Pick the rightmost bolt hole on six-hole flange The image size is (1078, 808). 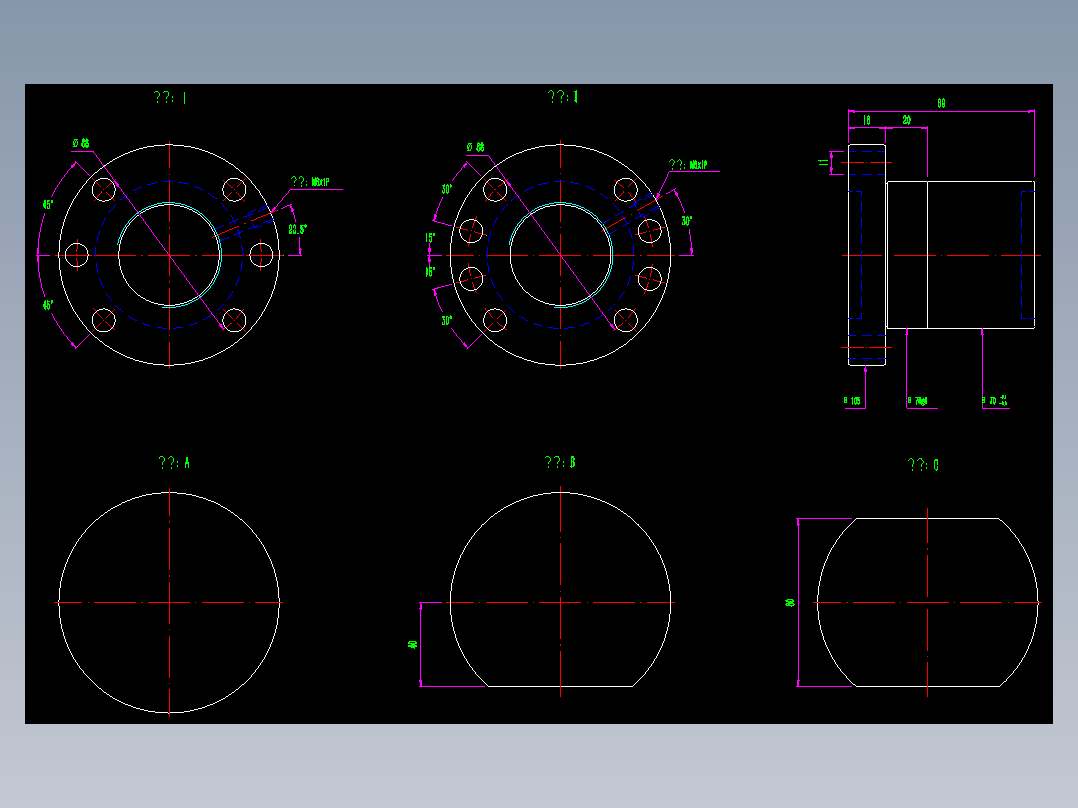click(x=261, y=254)
